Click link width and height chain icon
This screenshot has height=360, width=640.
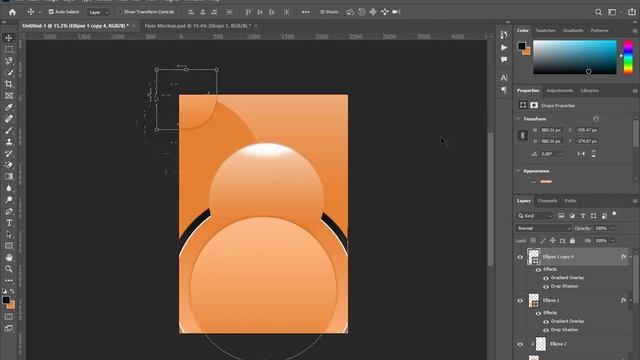522,136
